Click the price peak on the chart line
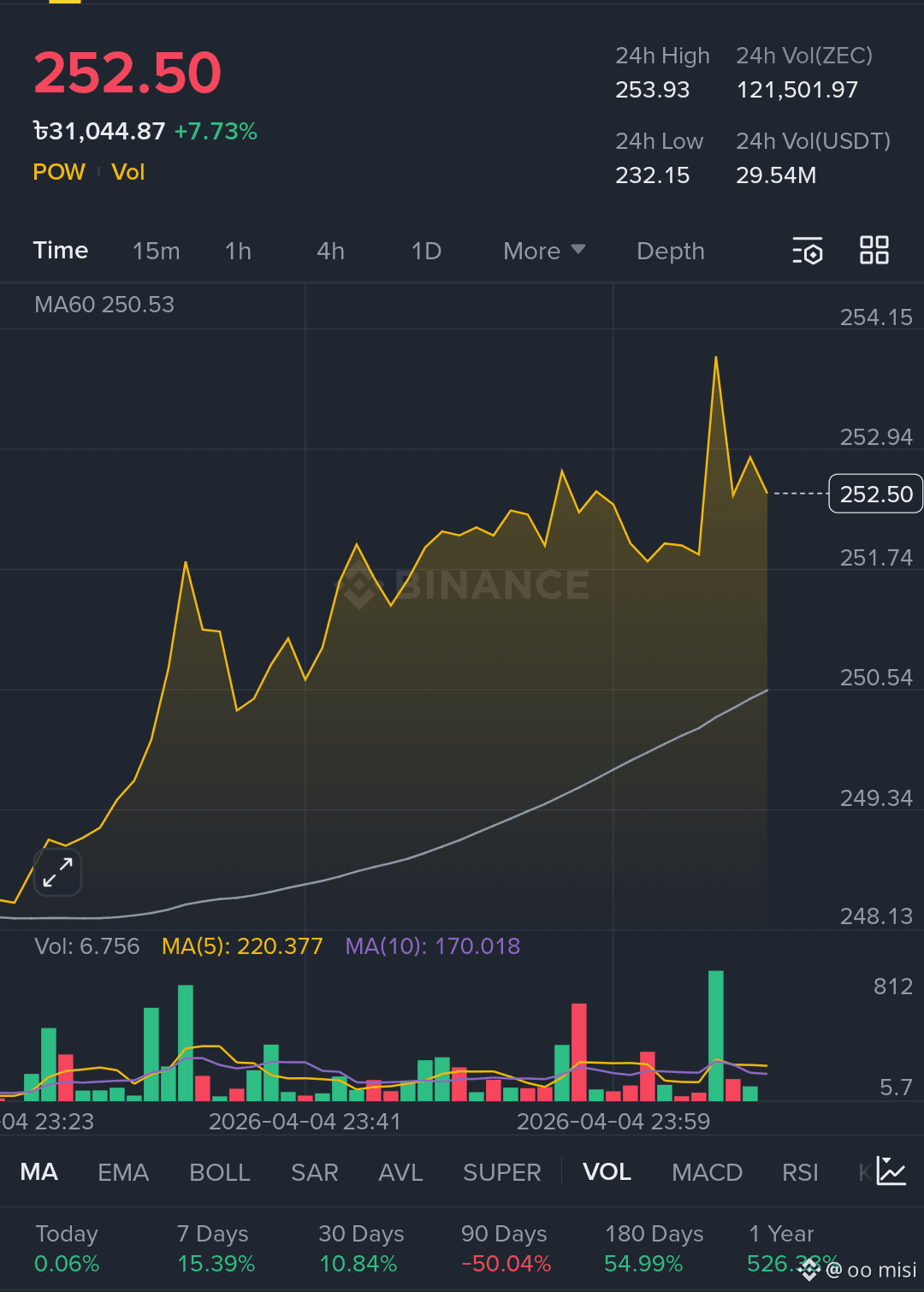 pos(716,358)
